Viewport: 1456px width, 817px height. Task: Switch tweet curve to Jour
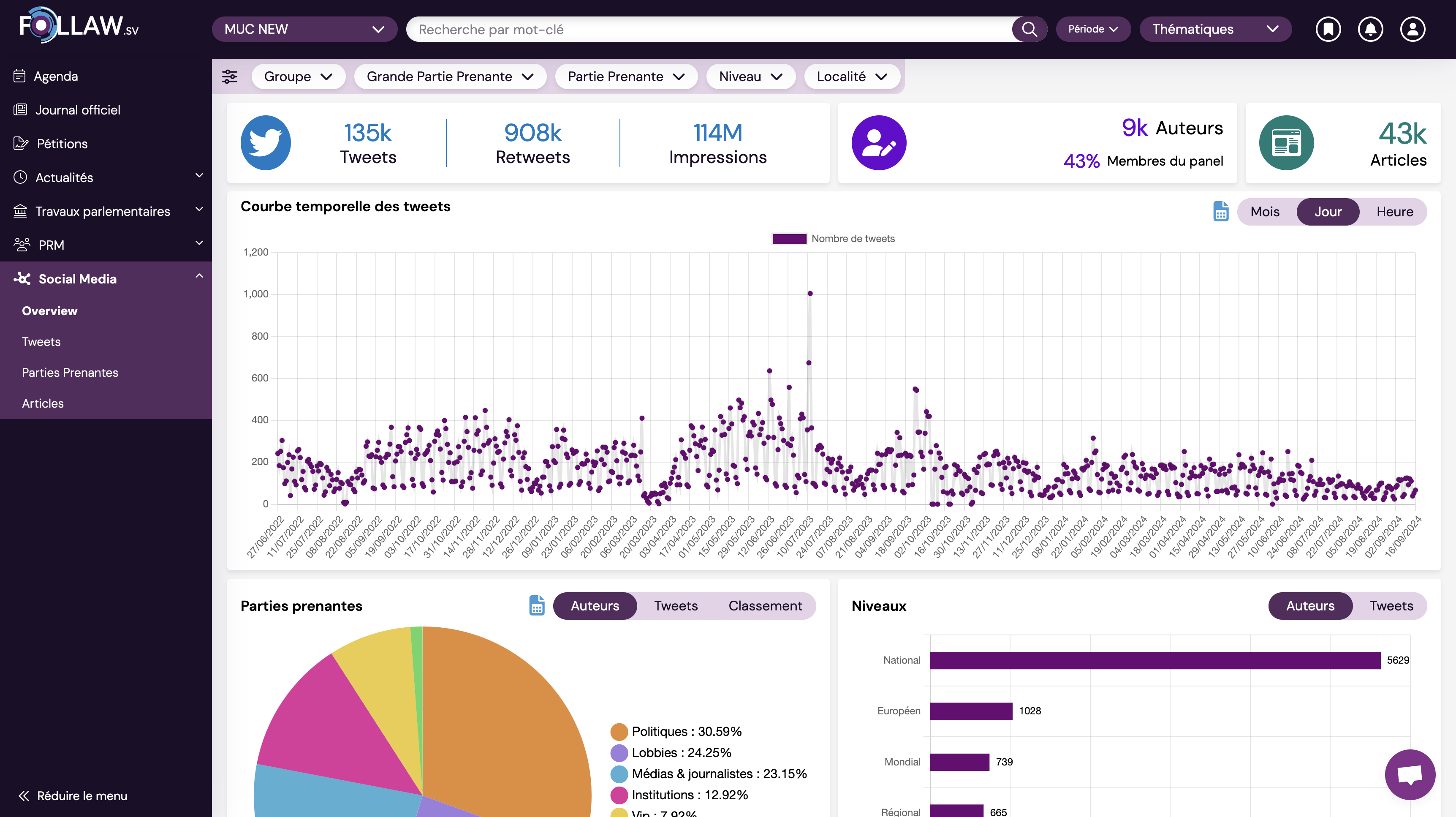1328,212
